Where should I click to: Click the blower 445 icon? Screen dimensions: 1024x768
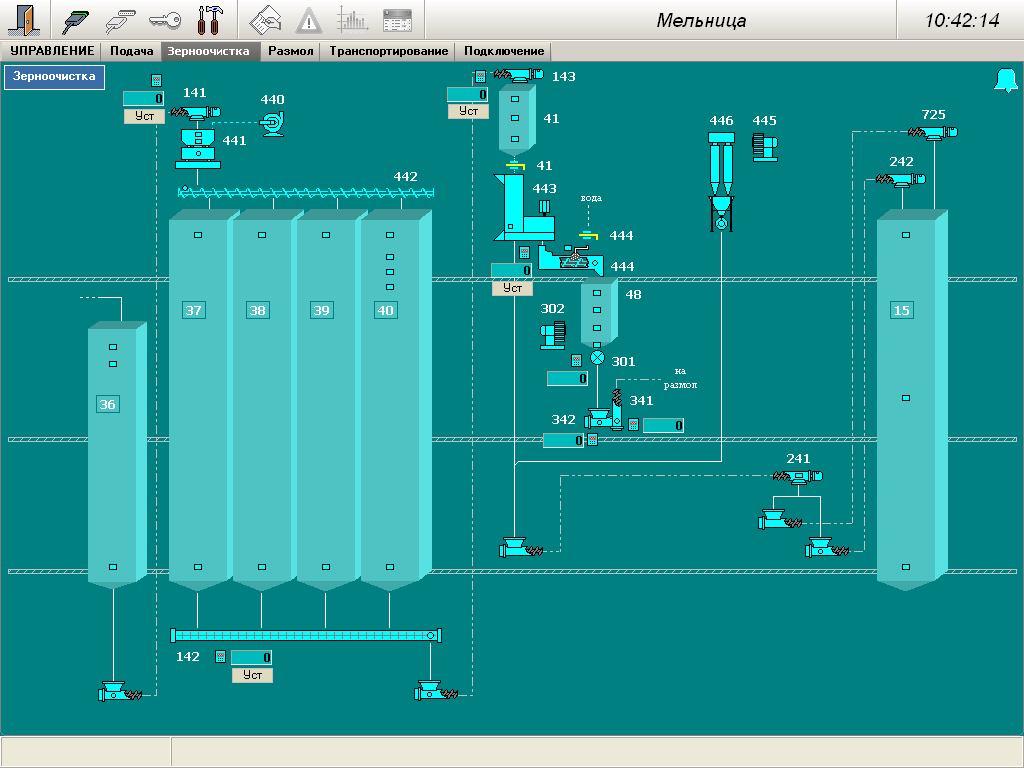click(765, 145)
